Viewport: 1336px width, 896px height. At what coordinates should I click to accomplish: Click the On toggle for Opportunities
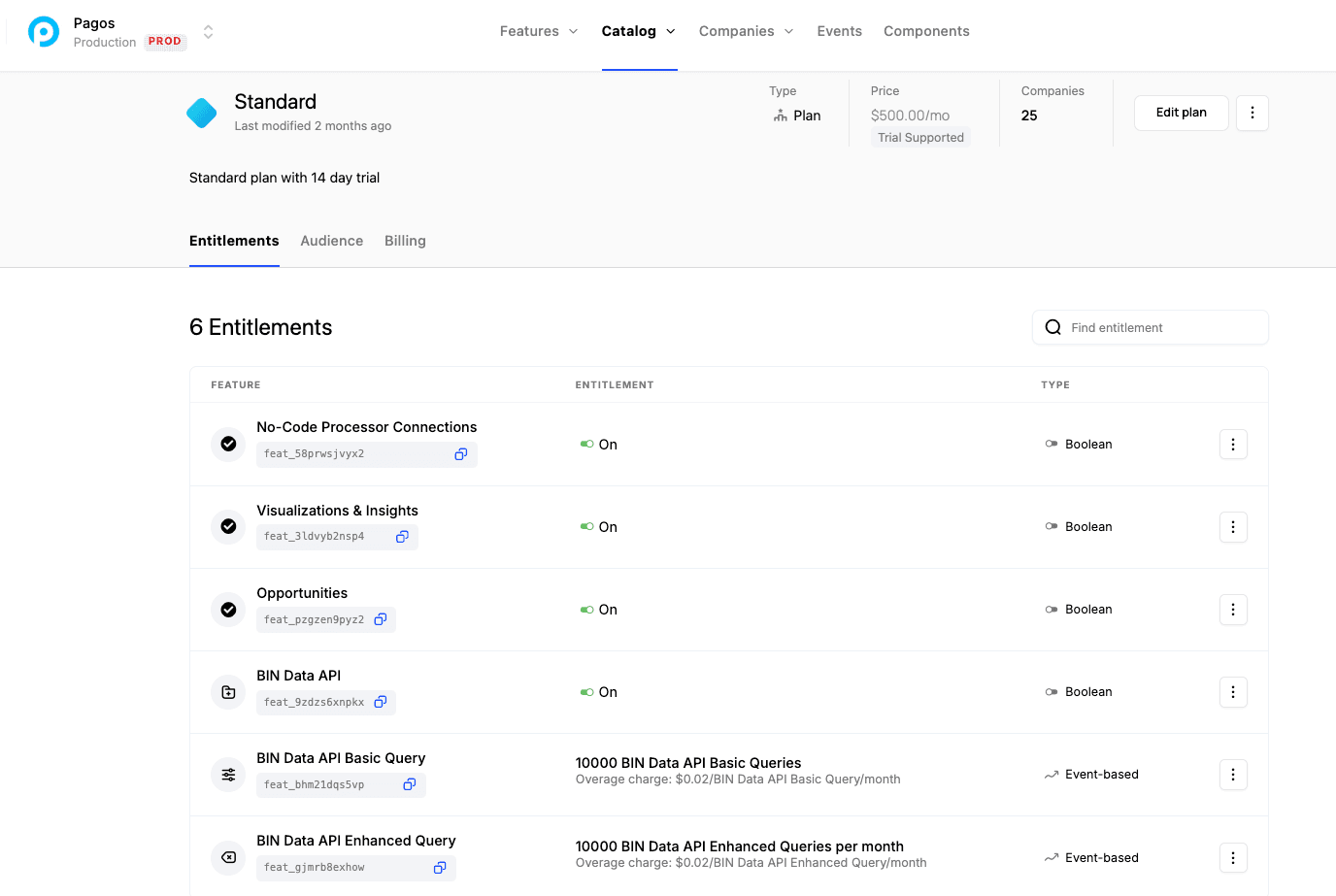(x=588, y=610)
